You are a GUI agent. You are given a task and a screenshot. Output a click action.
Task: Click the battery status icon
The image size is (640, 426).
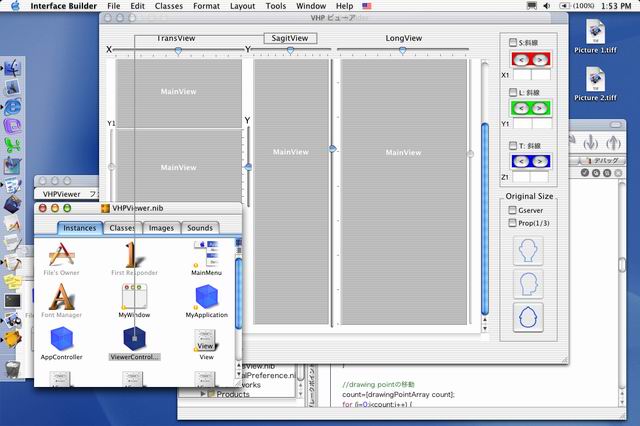[x=564, y=6]
